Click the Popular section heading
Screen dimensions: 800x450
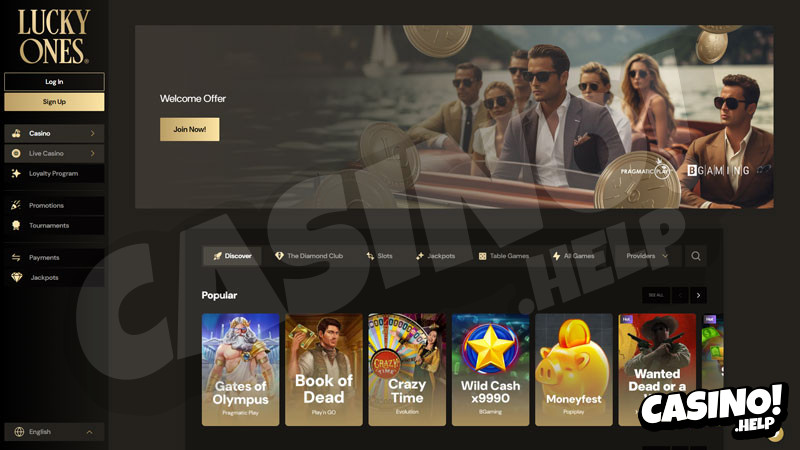(219, 295)
